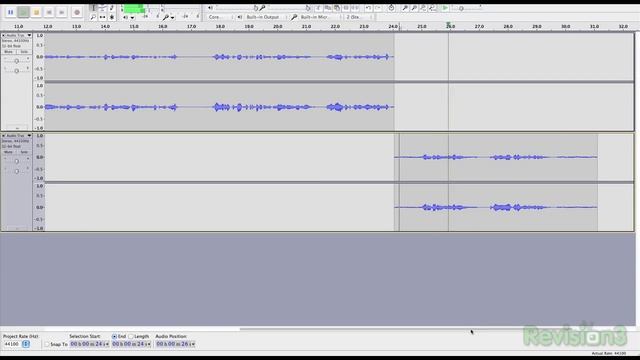Click the Copy icon in edit toolbar
The image size is (640, 360).
[x=328, y=8]
